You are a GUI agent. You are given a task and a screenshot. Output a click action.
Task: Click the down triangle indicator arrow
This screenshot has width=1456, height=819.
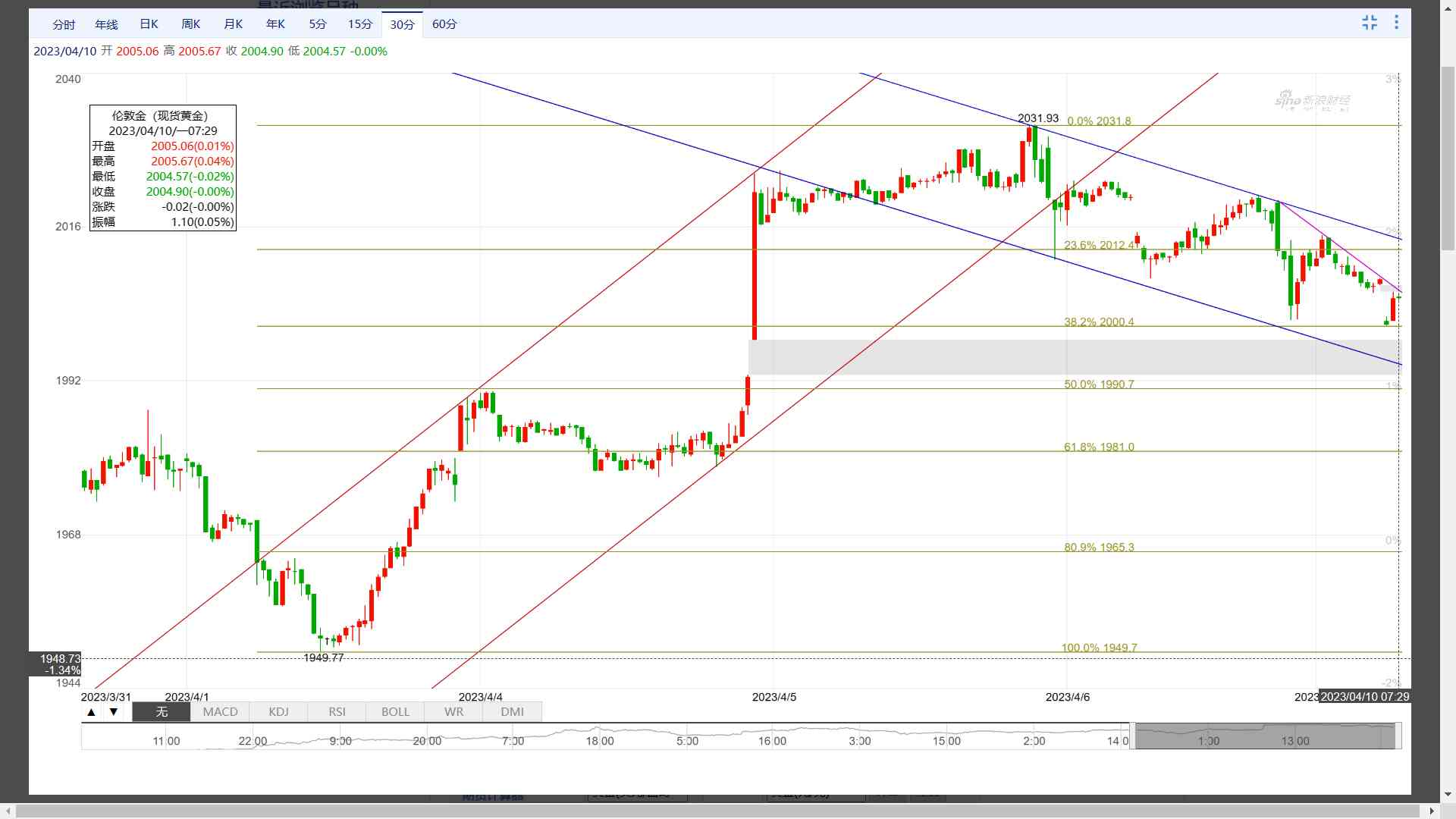[x=114, y=712]
